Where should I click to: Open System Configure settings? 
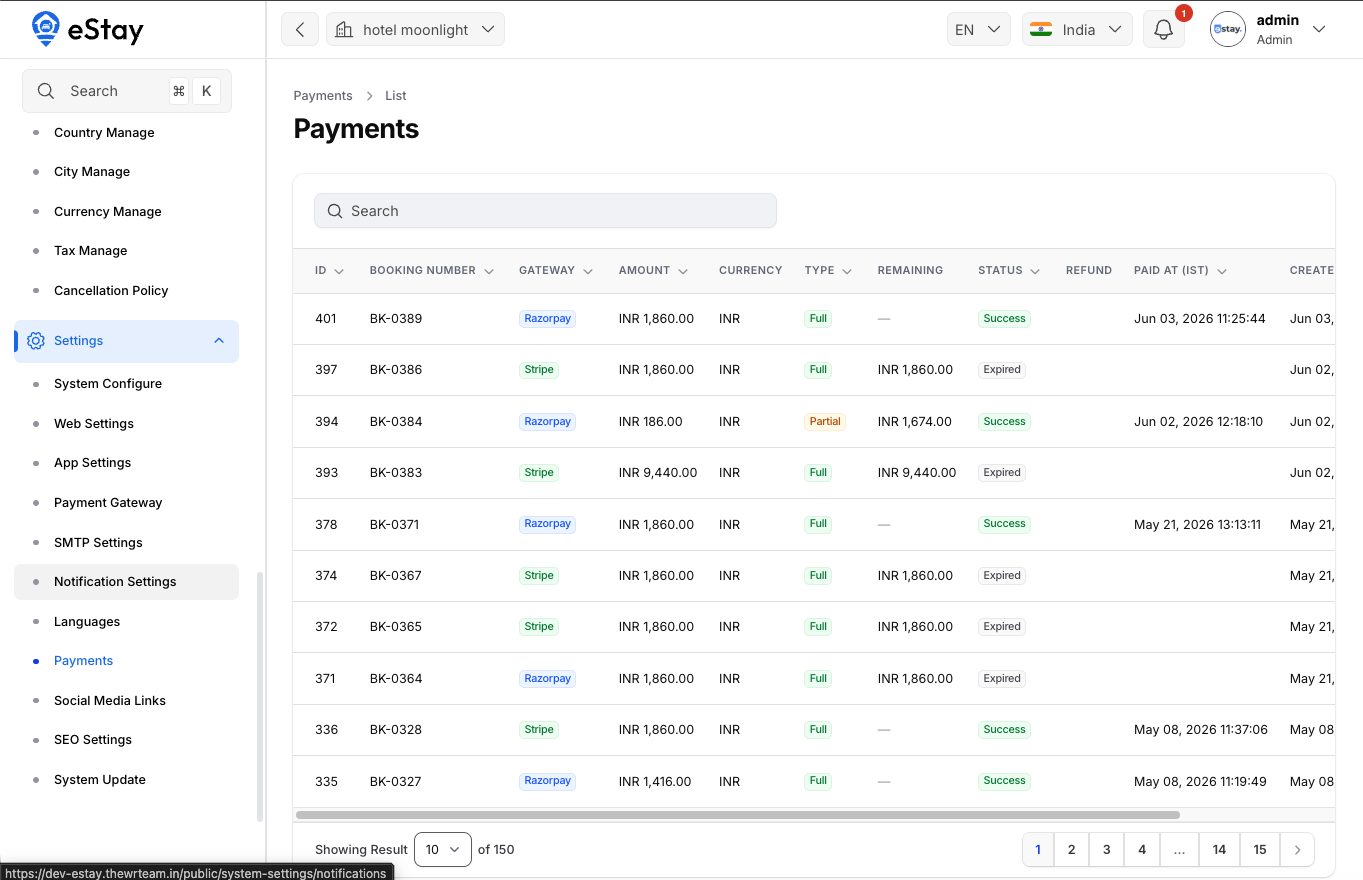[108, 384]
